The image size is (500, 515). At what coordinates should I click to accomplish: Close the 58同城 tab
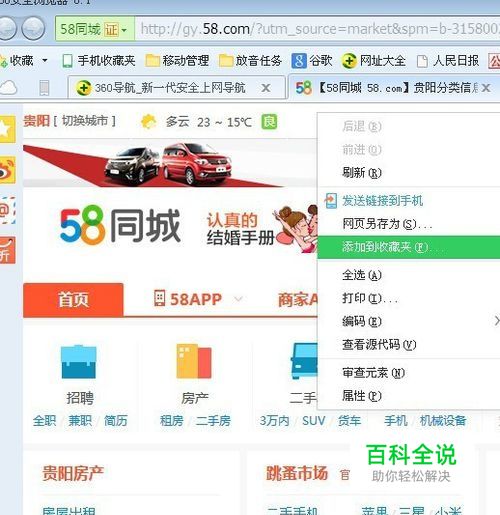[486, 88]
